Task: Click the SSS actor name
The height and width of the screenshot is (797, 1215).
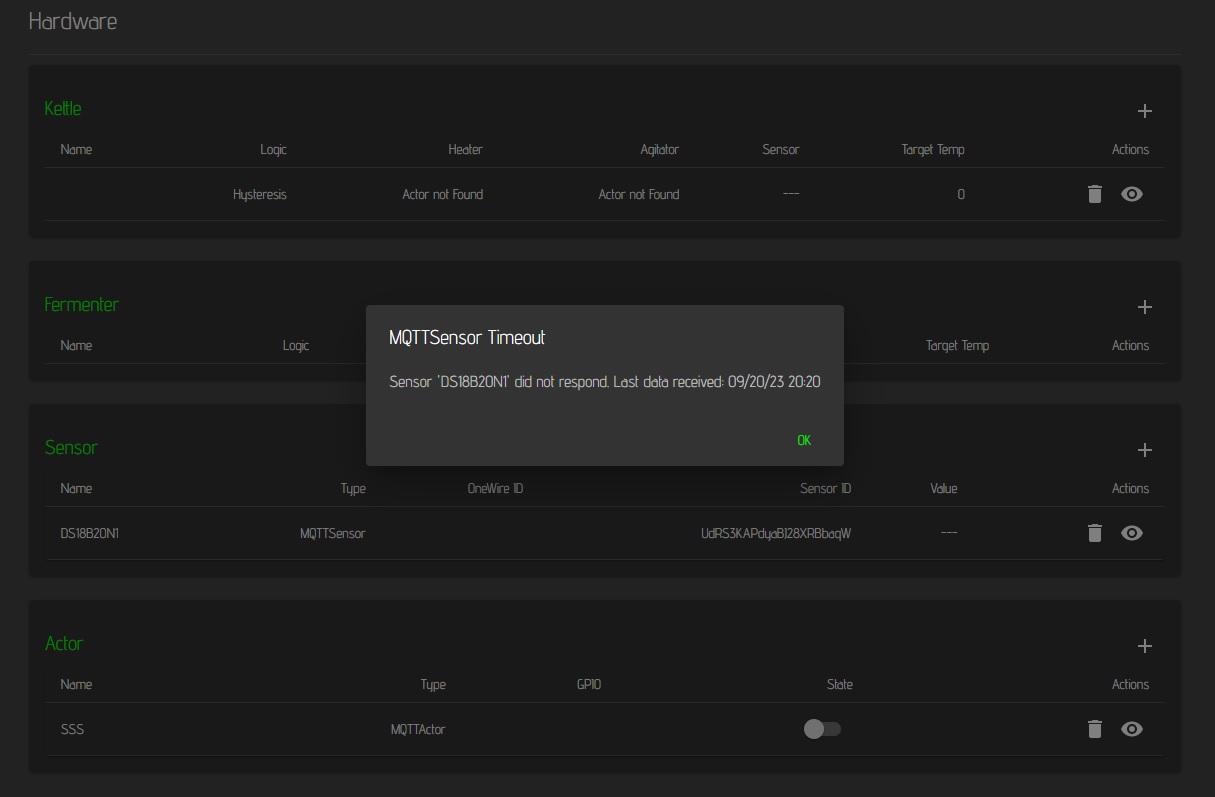Action: pos(72,730)
